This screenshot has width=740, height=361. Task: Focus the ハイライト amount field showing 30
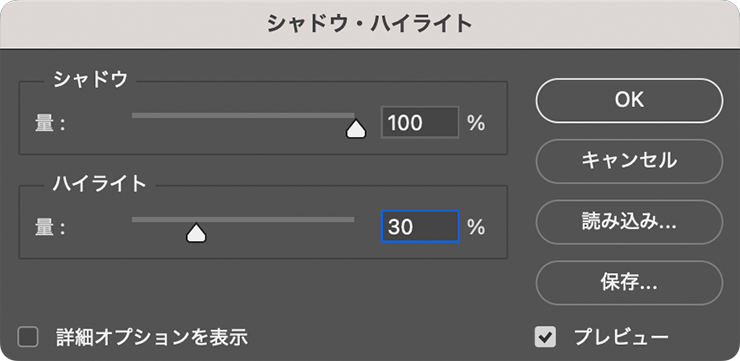[x=420, y=227]
